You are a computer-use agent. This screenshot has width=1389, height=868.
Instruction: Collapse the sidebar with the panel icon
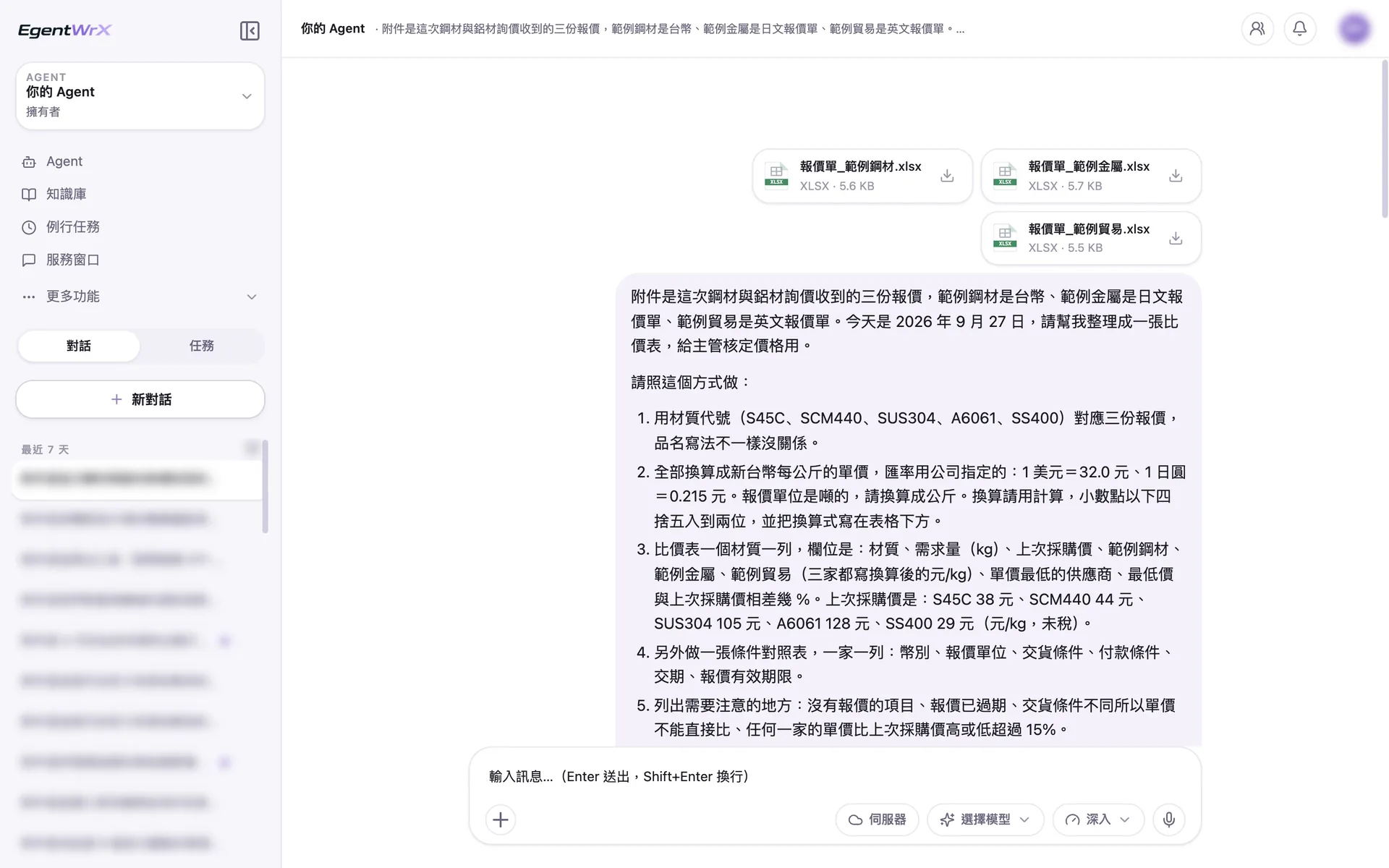tap(250, 30)
